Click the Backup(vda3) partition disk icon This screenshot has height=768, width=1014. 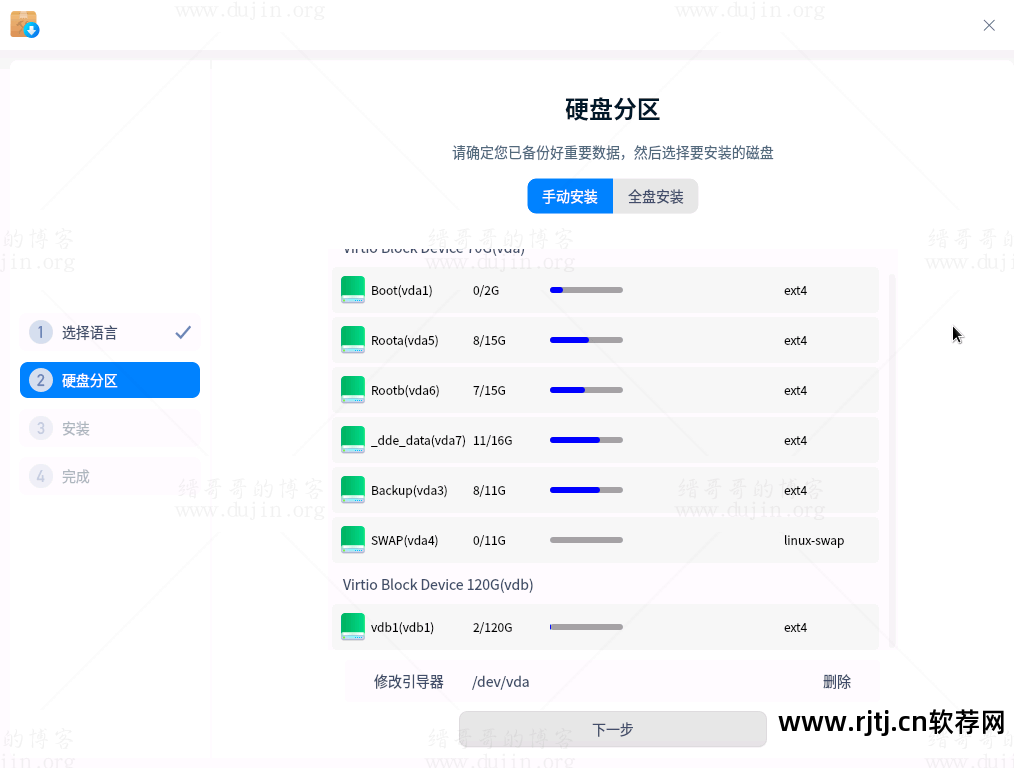pos(353,490)
